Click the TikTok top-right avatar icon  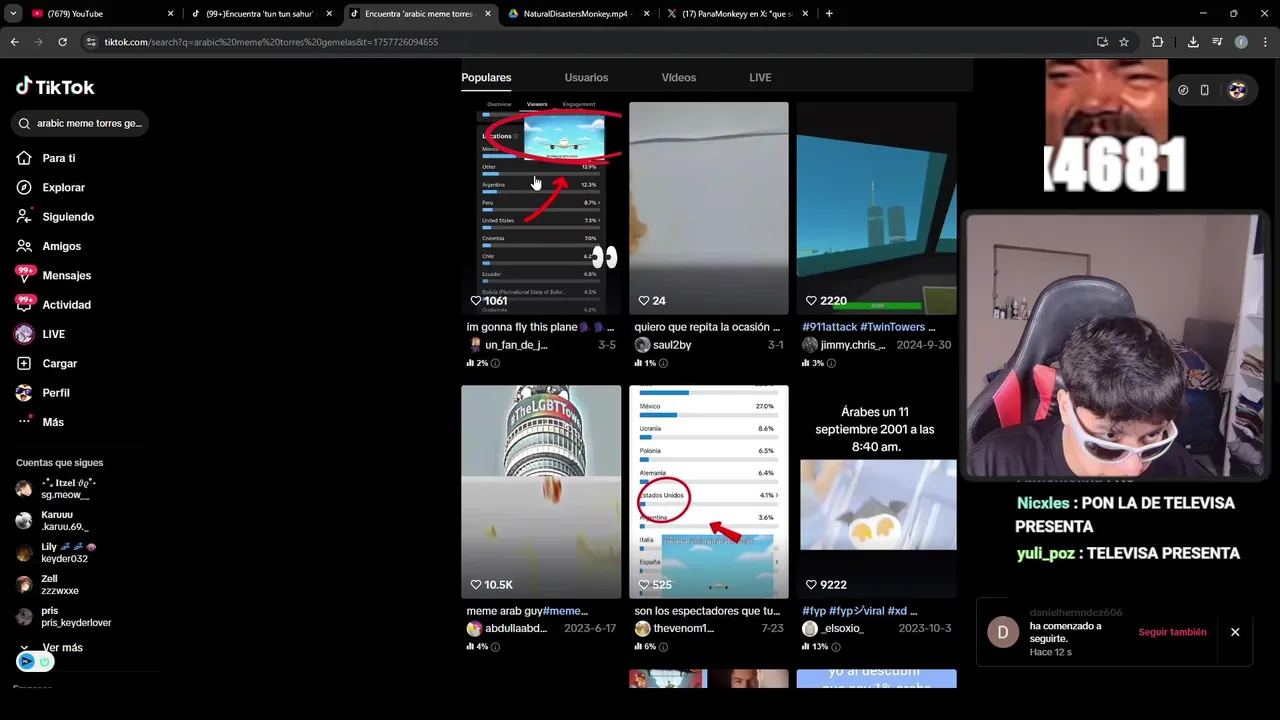coord(1237,90)
